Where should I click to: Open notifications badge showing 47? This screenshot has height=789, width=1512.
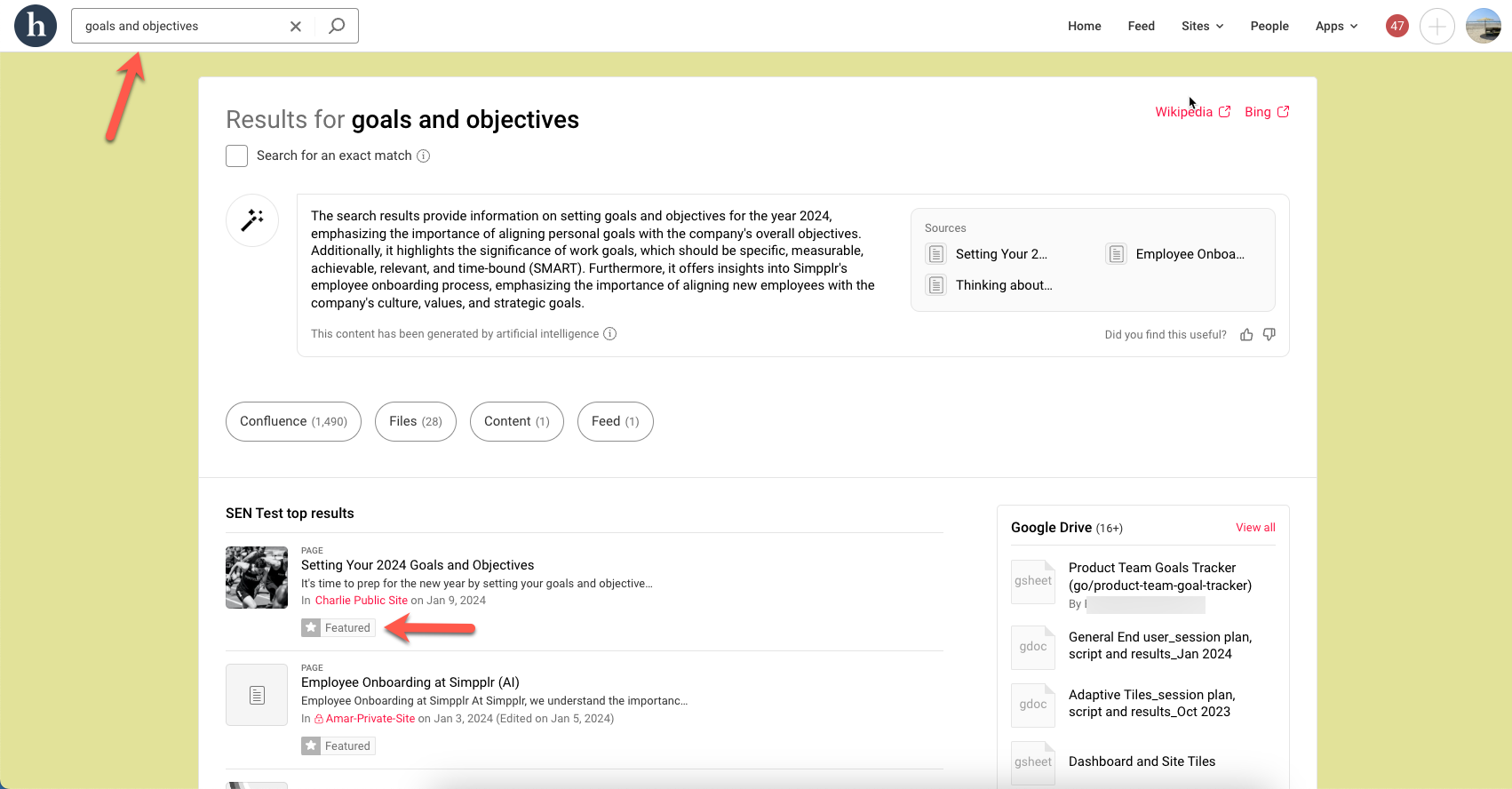(1397, 26)
